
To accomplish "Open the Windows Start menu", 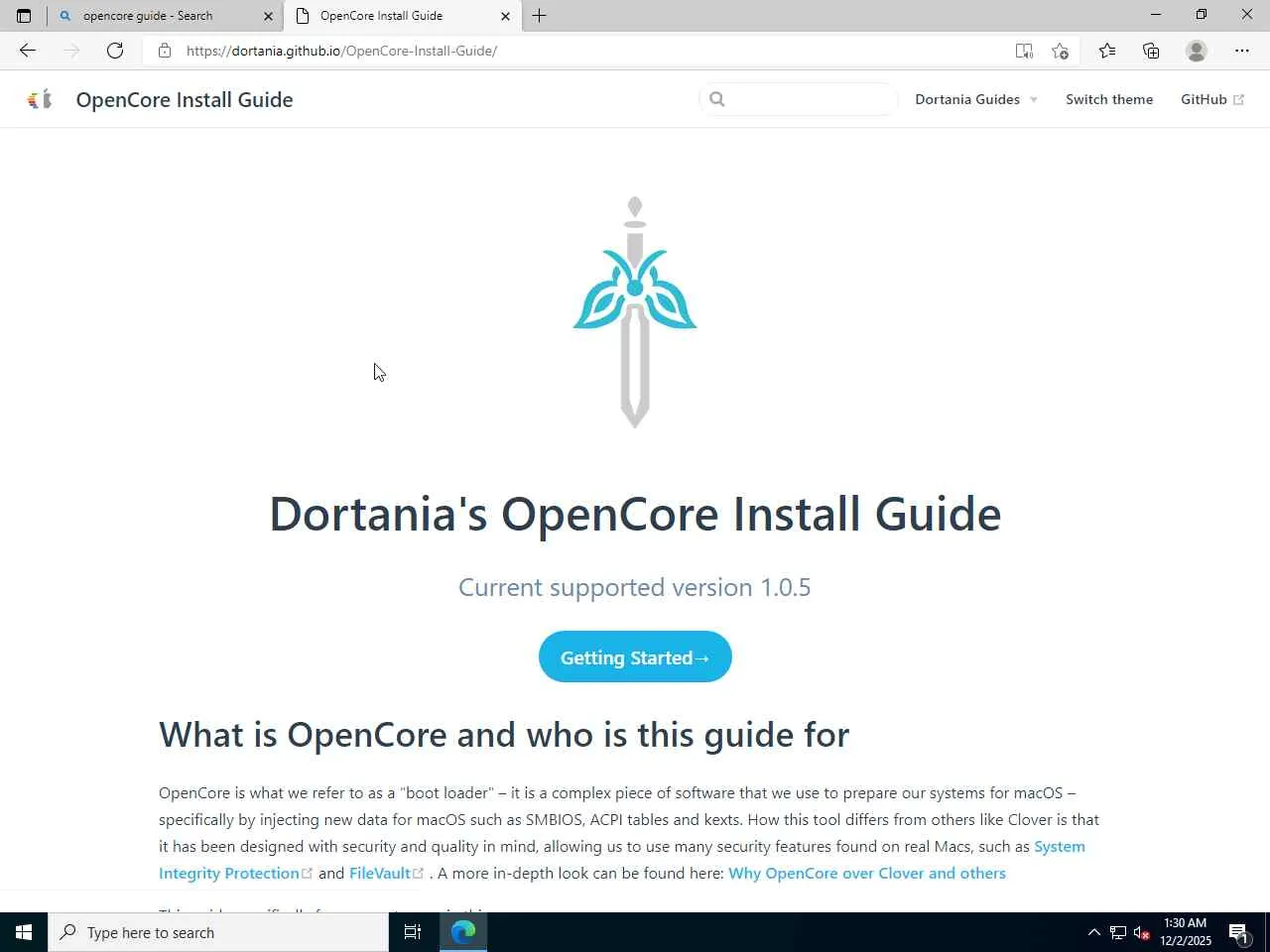I will [x=24, y=932].
